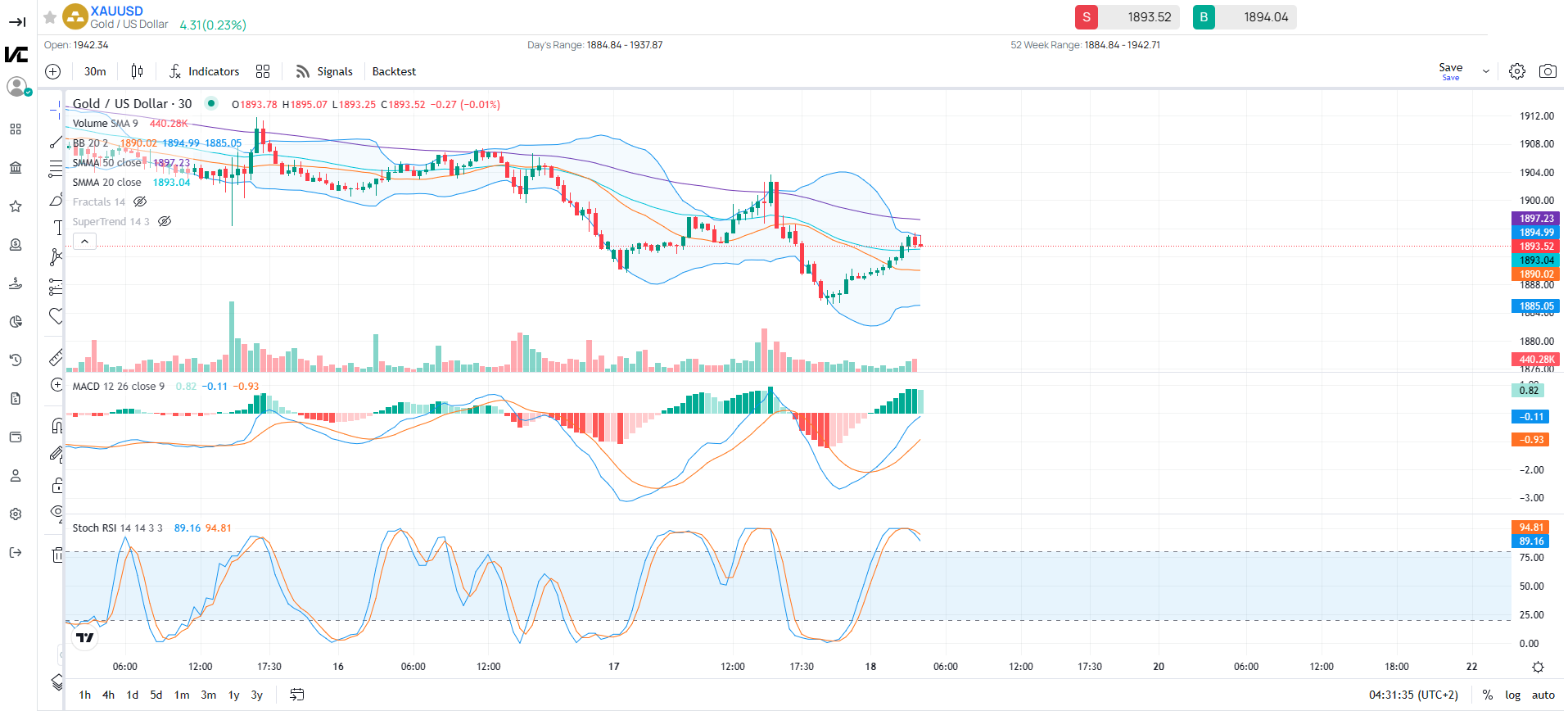1568x711 pixels.
Task: Click the add symbol plus icon
Action: (53, 71)
